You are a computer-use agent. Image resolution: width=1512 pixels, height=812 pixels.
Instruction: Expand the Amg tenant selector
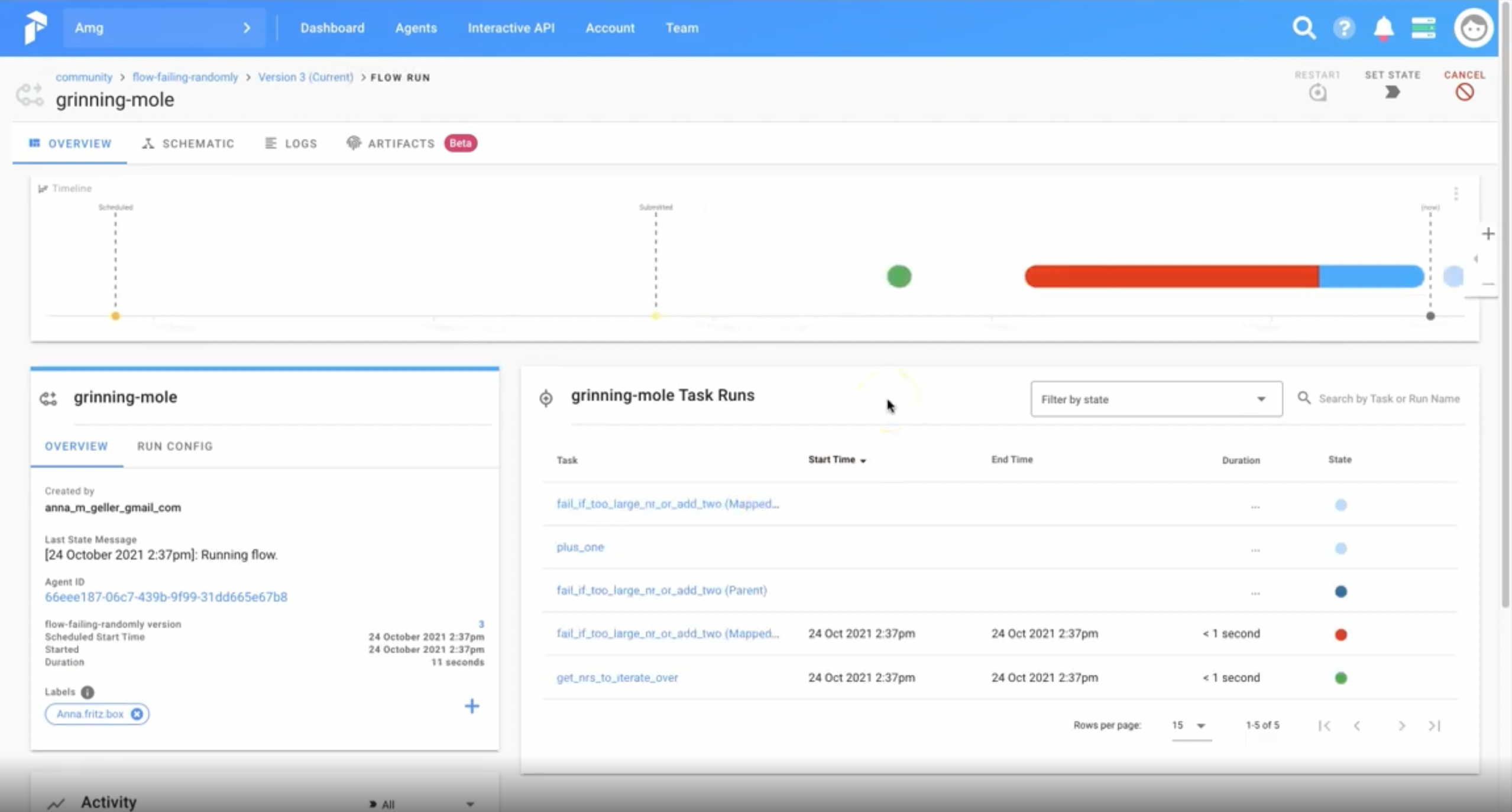pos(163,28)
